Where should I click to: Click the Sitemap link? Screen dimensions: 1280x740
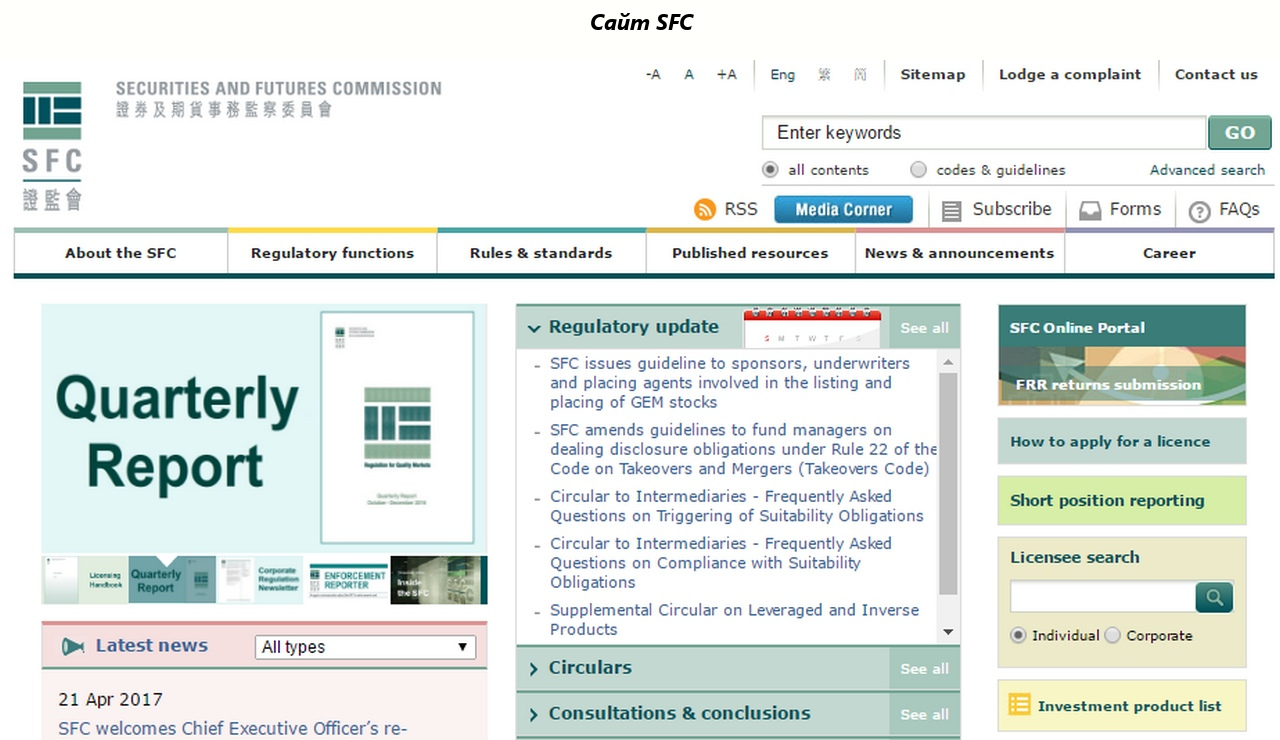coord(932,75)
